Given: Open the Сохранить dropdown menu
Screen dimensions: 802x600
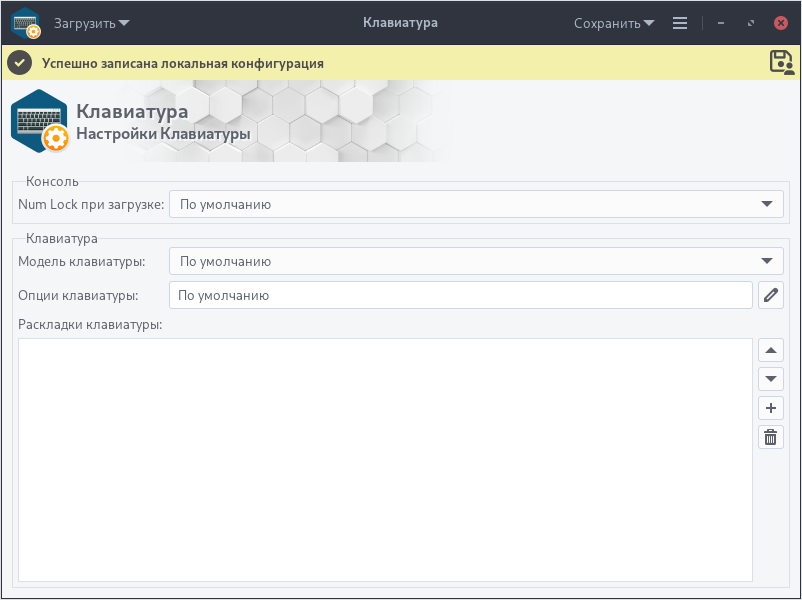Looking at the screenshot, I should pos(614,23).
